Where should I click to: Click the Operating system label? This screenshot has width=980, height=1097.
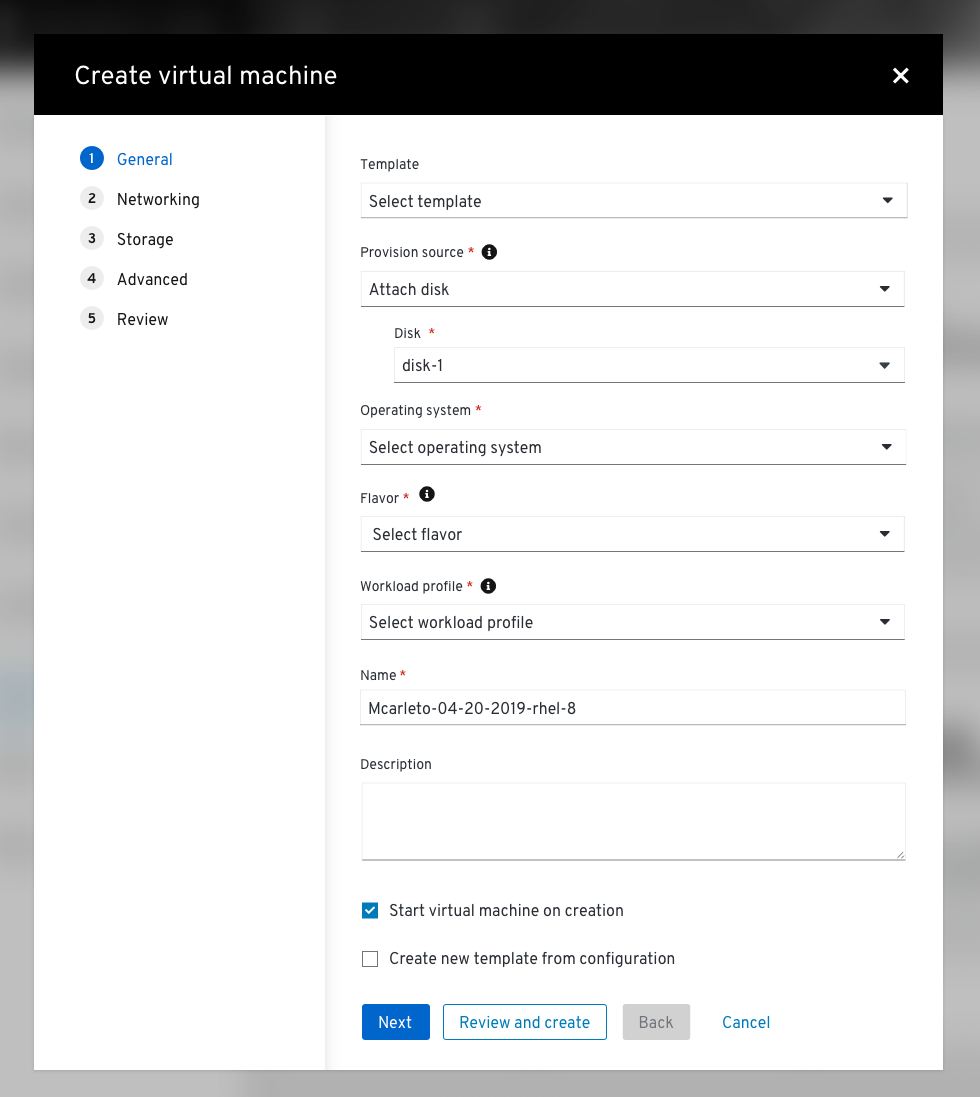click(416, 411)
